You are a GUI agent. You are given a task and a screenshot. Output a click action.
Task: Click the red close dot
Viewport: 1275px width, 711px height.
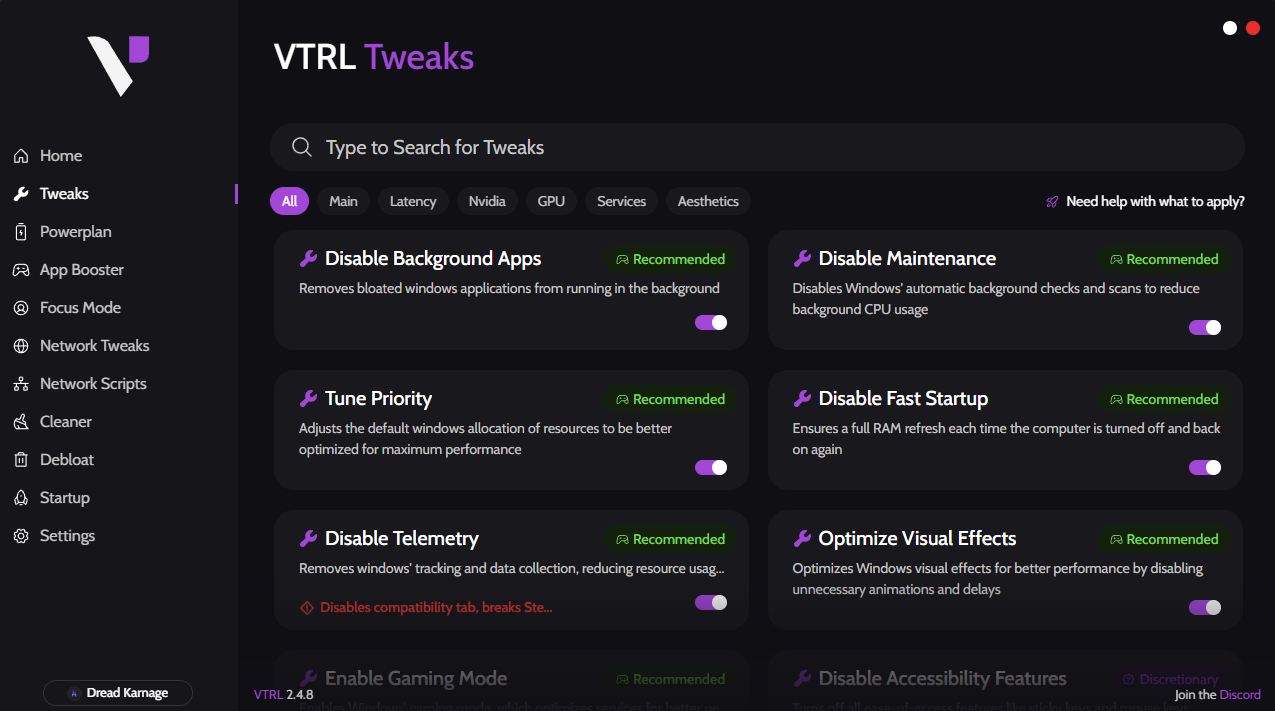[x=1253, y=28]
